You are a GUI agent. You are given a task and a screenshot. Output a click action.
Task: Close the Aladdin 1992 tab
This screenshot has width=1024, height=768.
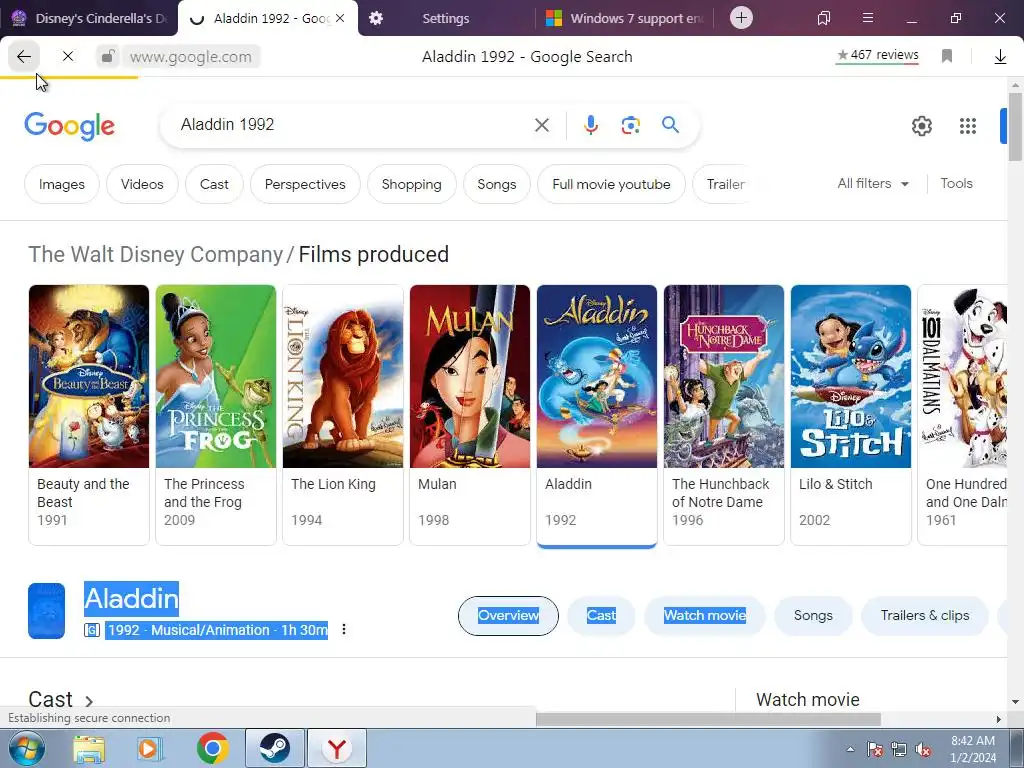click(340, 18)
